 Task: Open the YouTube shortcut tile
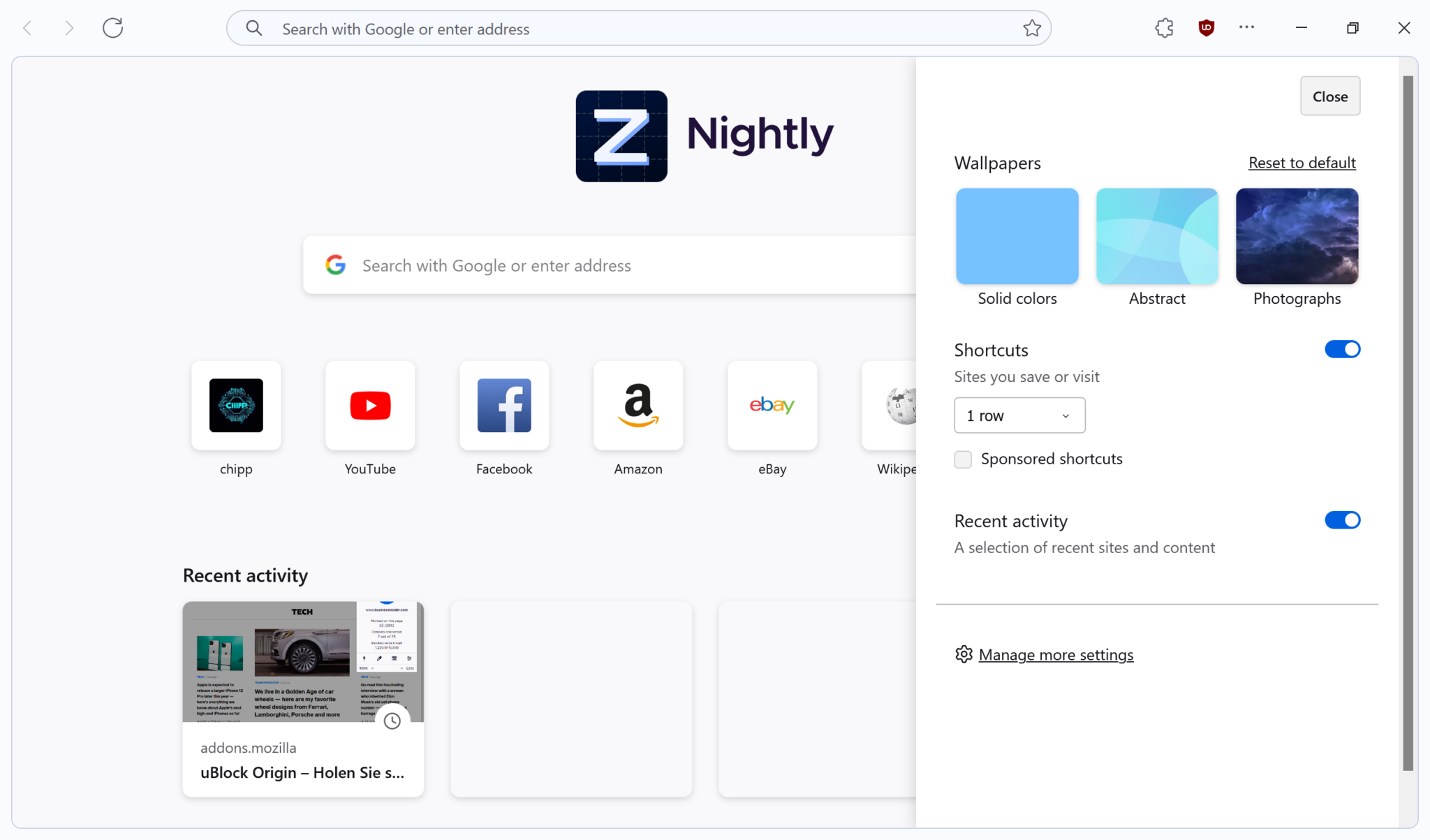(370, 405)
